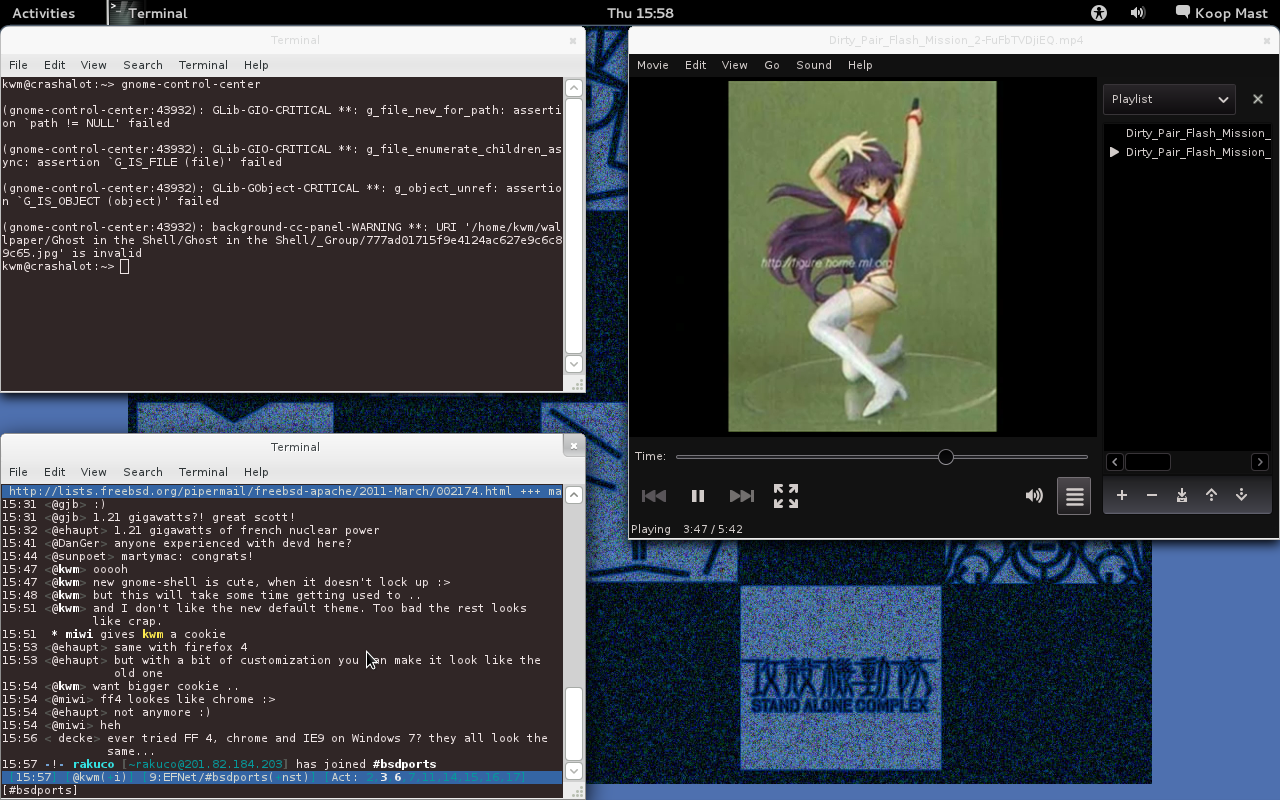Viewport: 1280px width, 800px height.
Task: Open the Go menu in movie player
Action: click(x=772, y=65)
